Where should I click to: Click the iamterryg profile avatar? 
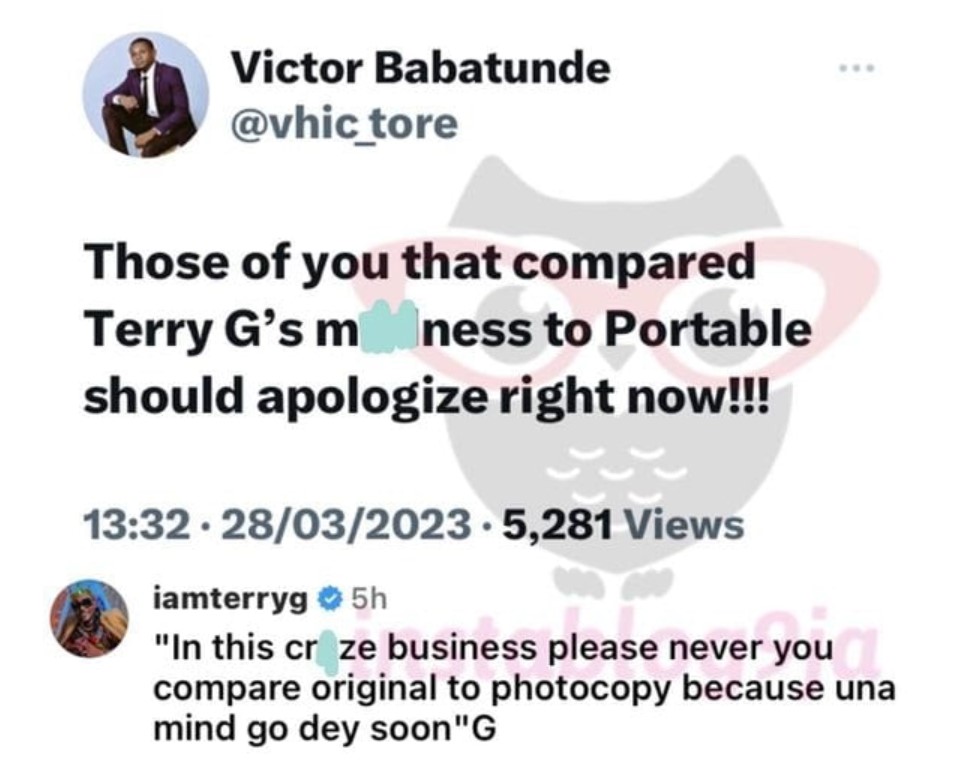pos(89,618)
